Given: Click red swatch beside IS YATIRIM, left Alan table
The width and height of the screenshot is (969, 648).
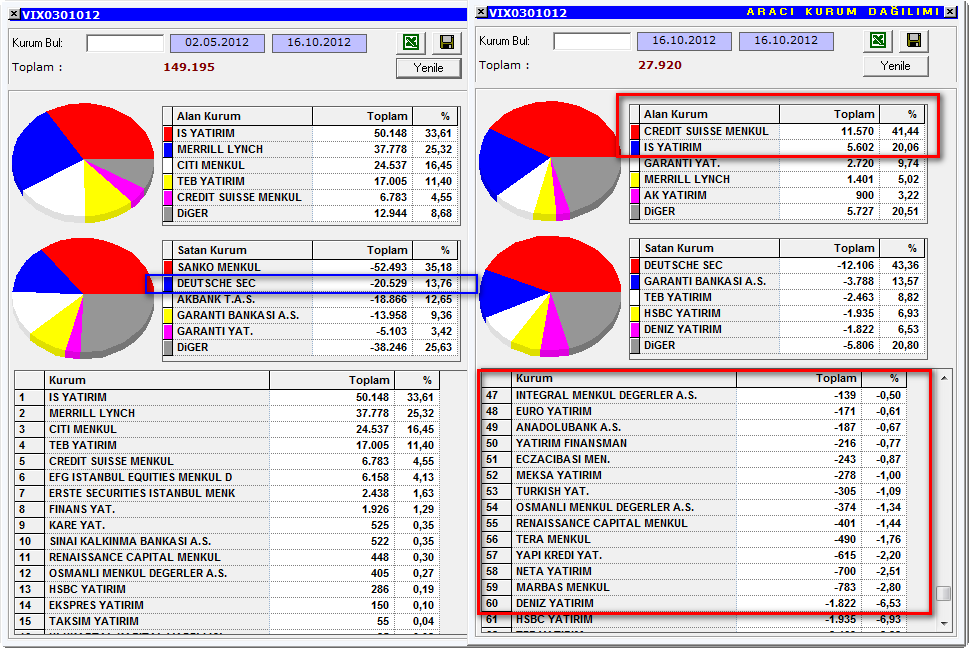Looking at the screenshot, I should pyautogui.click(x=167, y=133).
